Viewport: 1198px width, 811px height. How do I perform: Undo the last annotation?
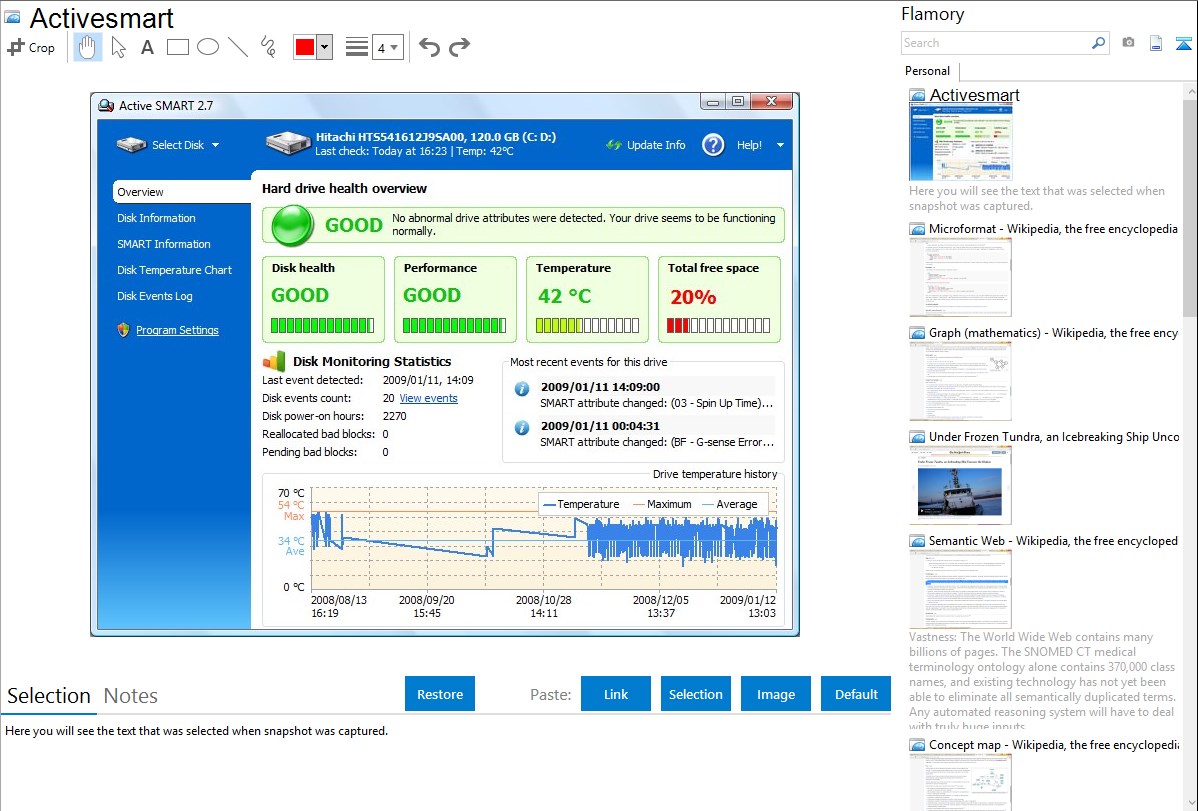[429, 47]
